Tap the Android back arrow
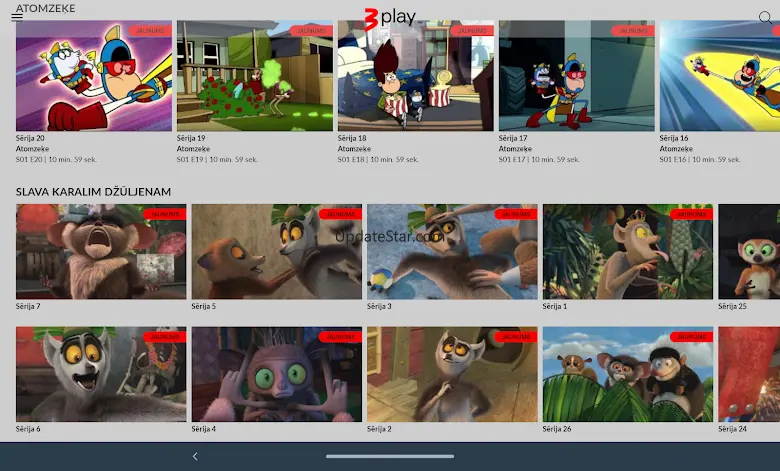Screen dimensions: 780x471 point(195,456)
